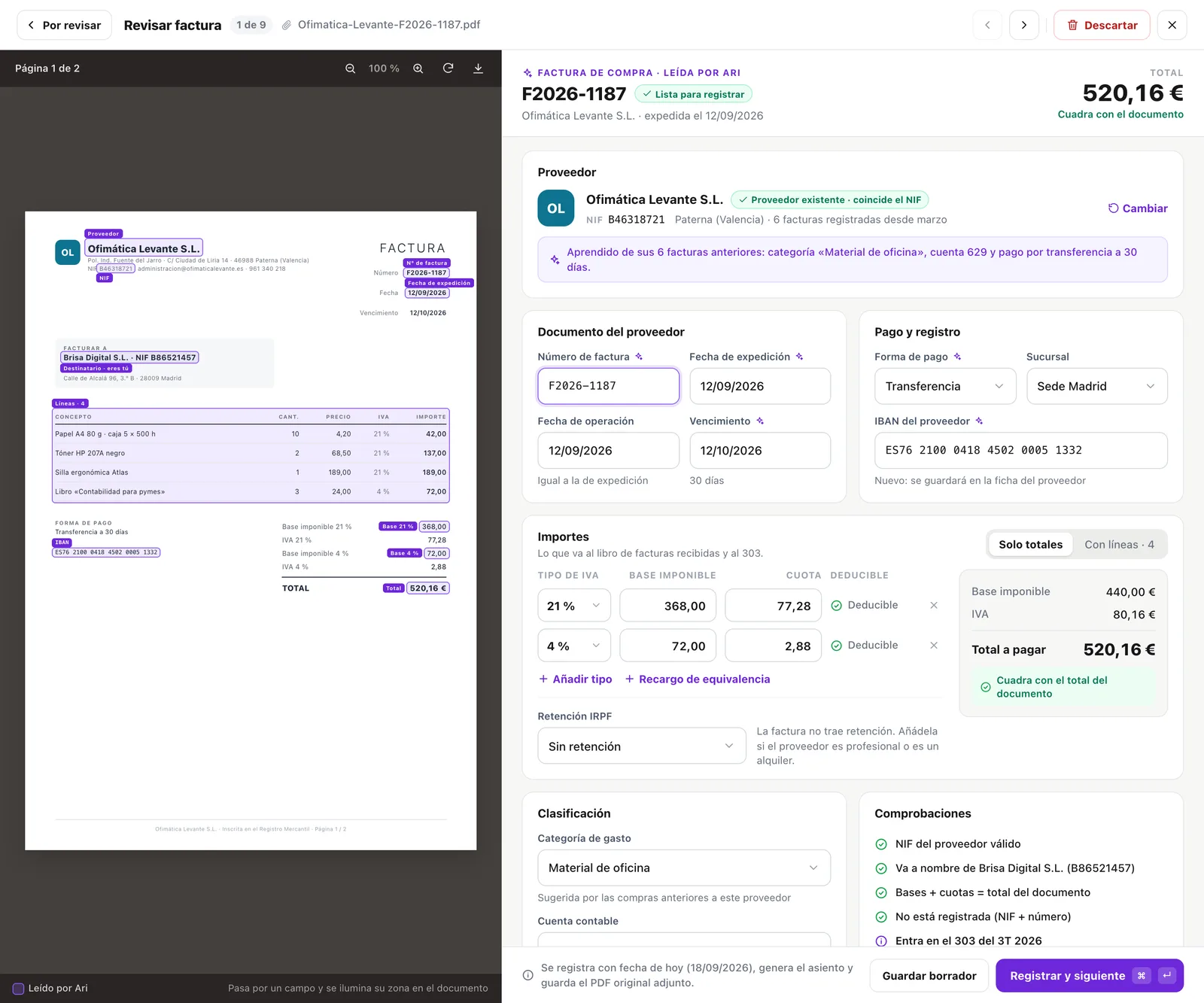Click the info icon in footer

528,975
